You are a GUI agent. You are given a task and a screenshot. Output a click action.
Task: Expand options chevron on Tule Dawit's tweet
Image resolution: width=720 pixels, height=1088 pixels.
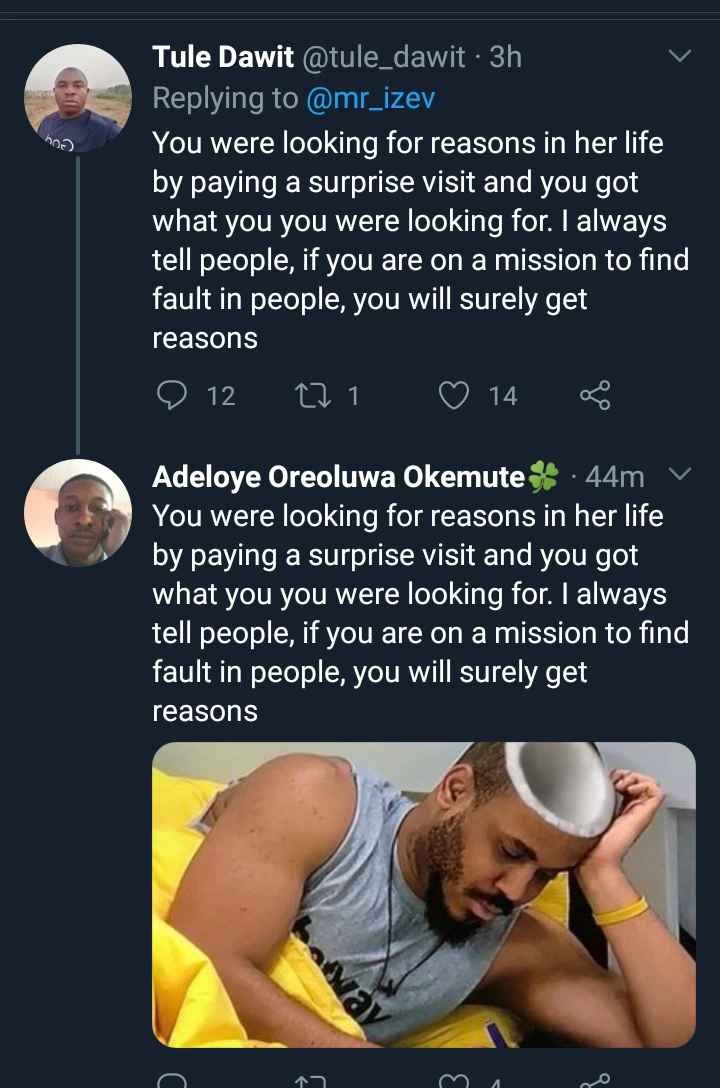coord(679,57)
